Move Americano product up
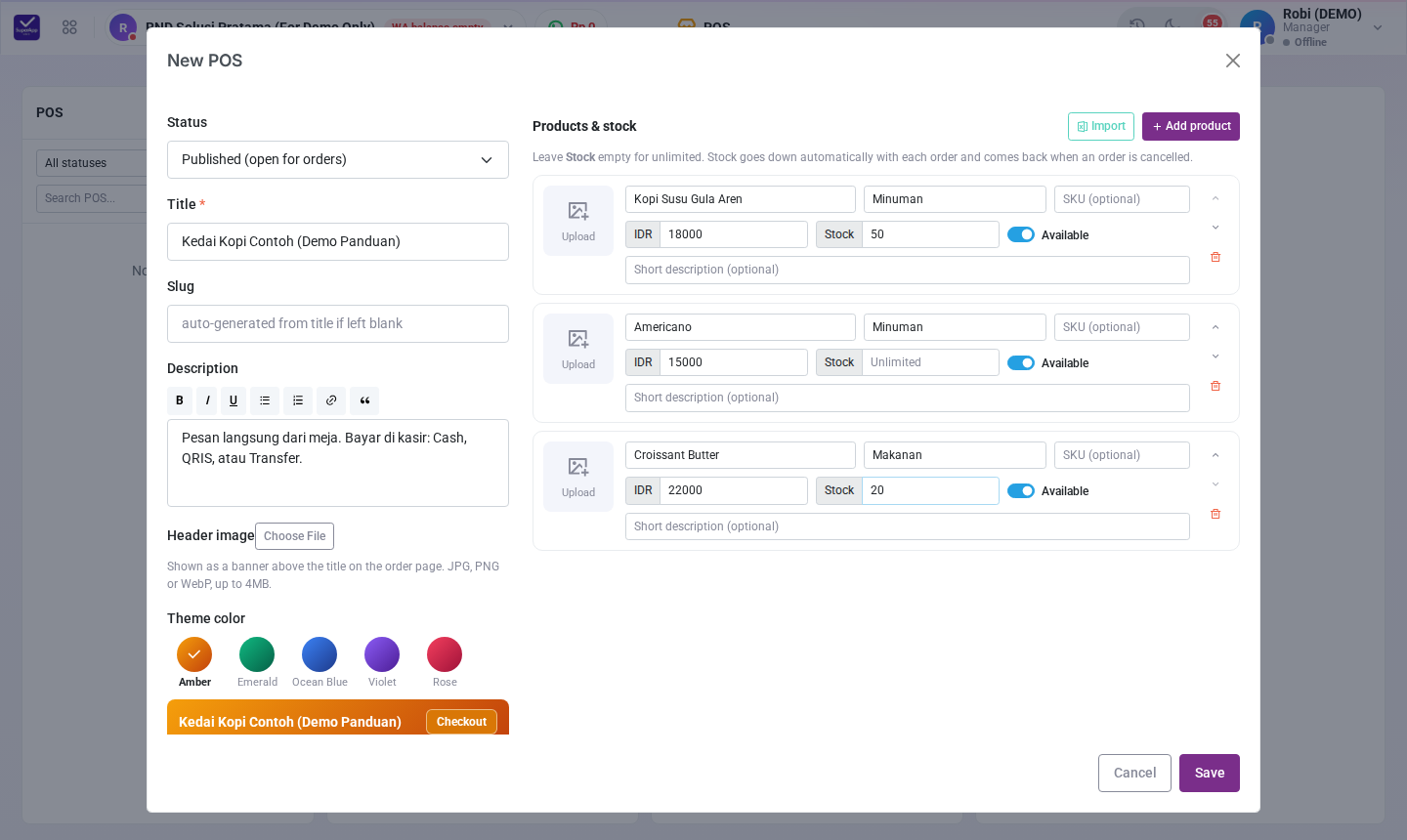The width and height of the screenshot is (1407, 840). click(x=1215, y=327)
